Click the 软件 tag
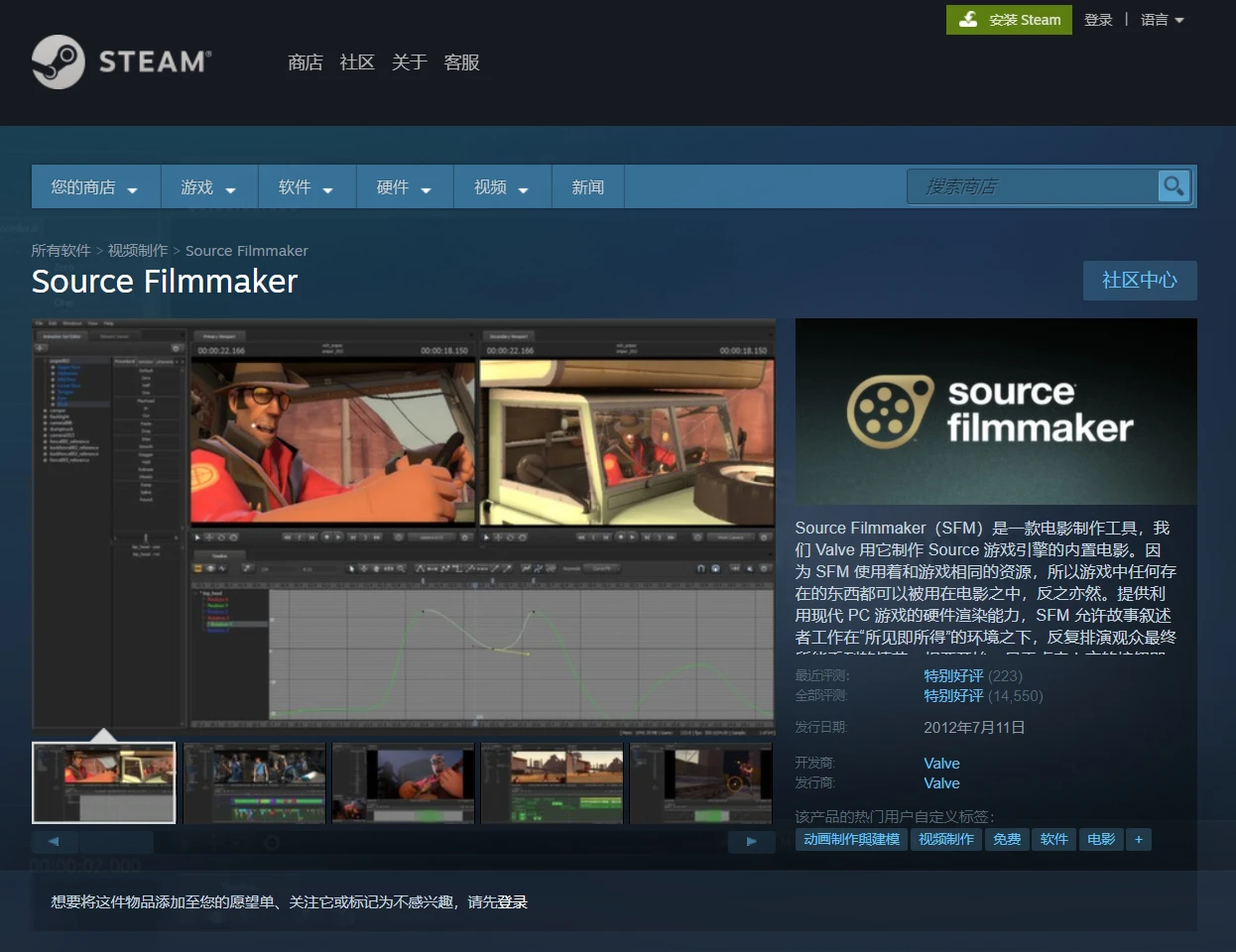Viewport: 1236px width, 952px height. (x=1053, y=839)
